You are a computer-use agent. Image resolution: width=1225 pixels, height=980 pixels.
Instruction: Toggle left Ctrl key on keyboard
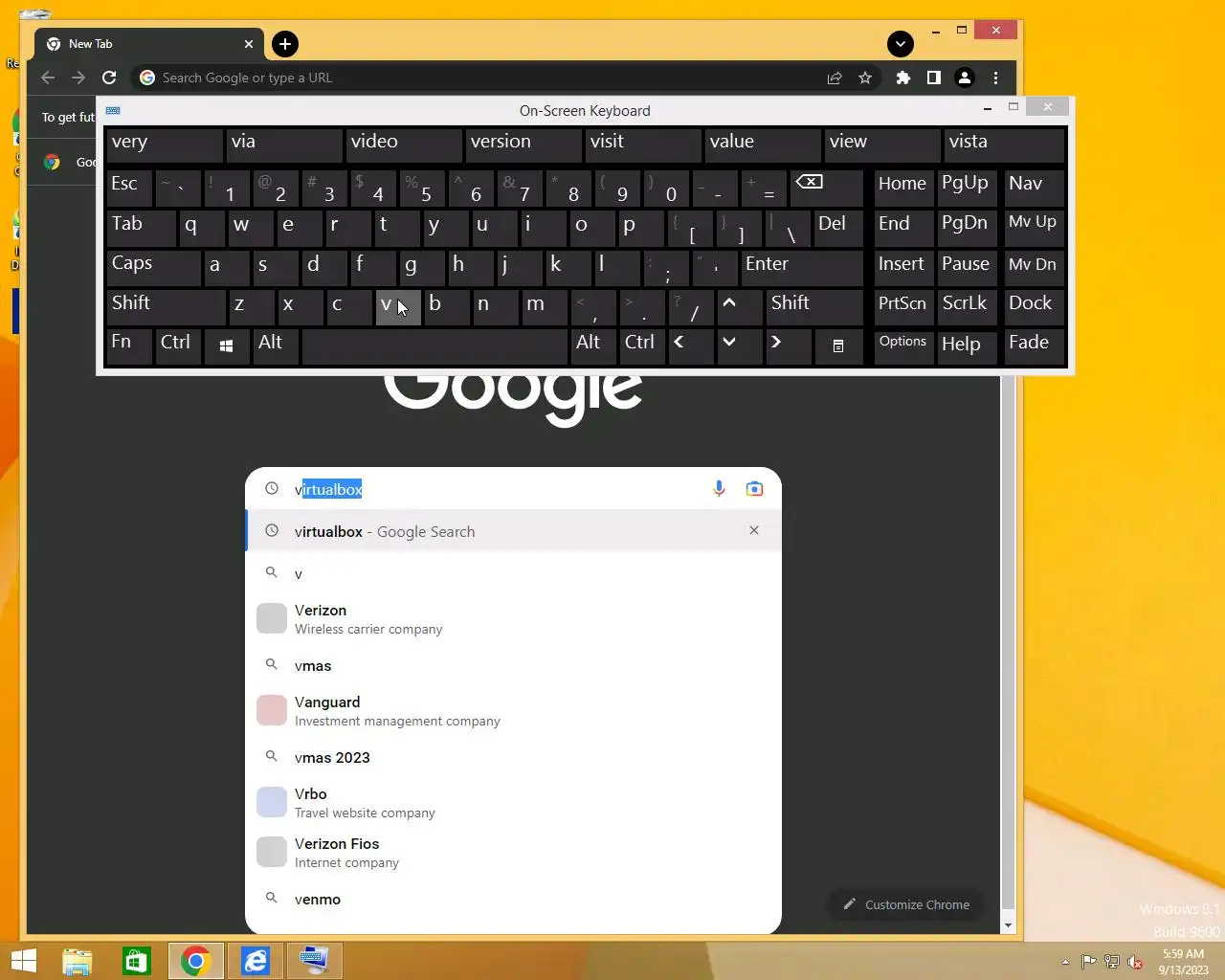[x=178, y=345]
